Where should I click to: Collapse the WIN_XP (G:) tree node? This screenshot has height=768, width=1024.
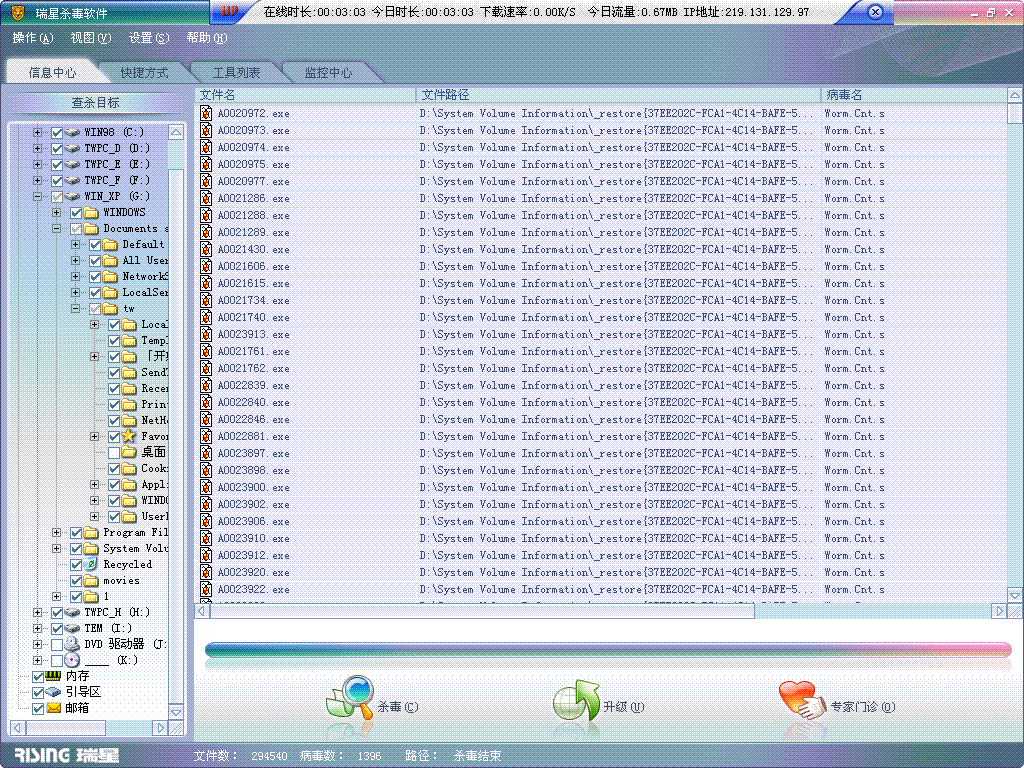(37, 196)
